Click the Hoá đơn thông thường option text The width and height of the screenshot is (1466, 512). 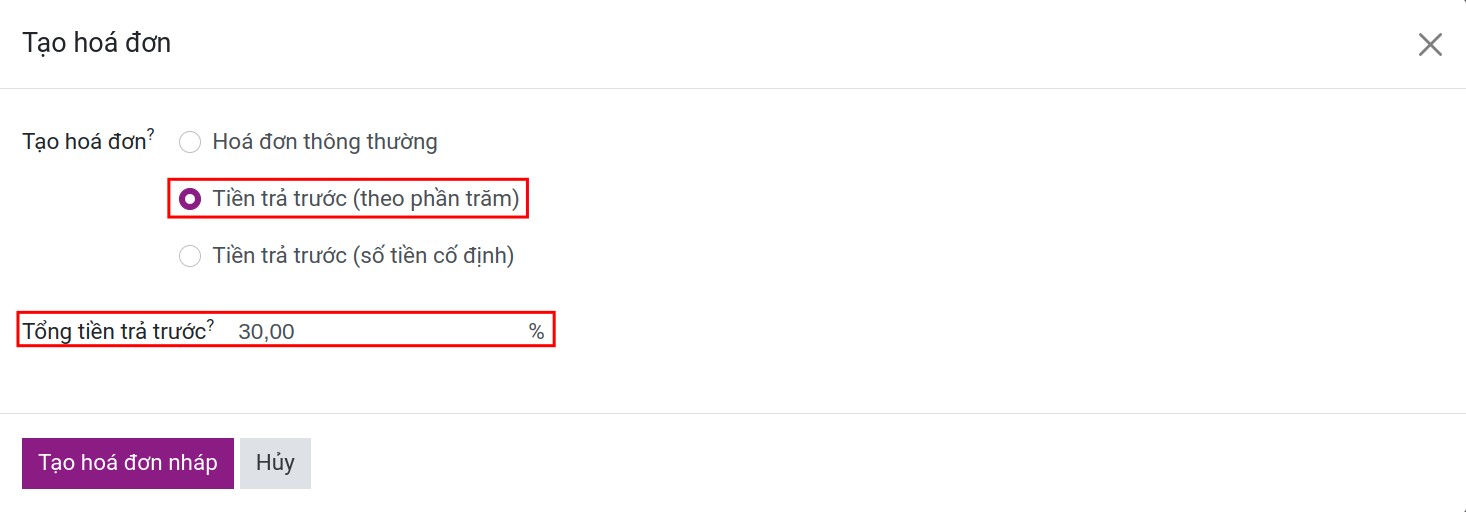(x=325, y=142)
